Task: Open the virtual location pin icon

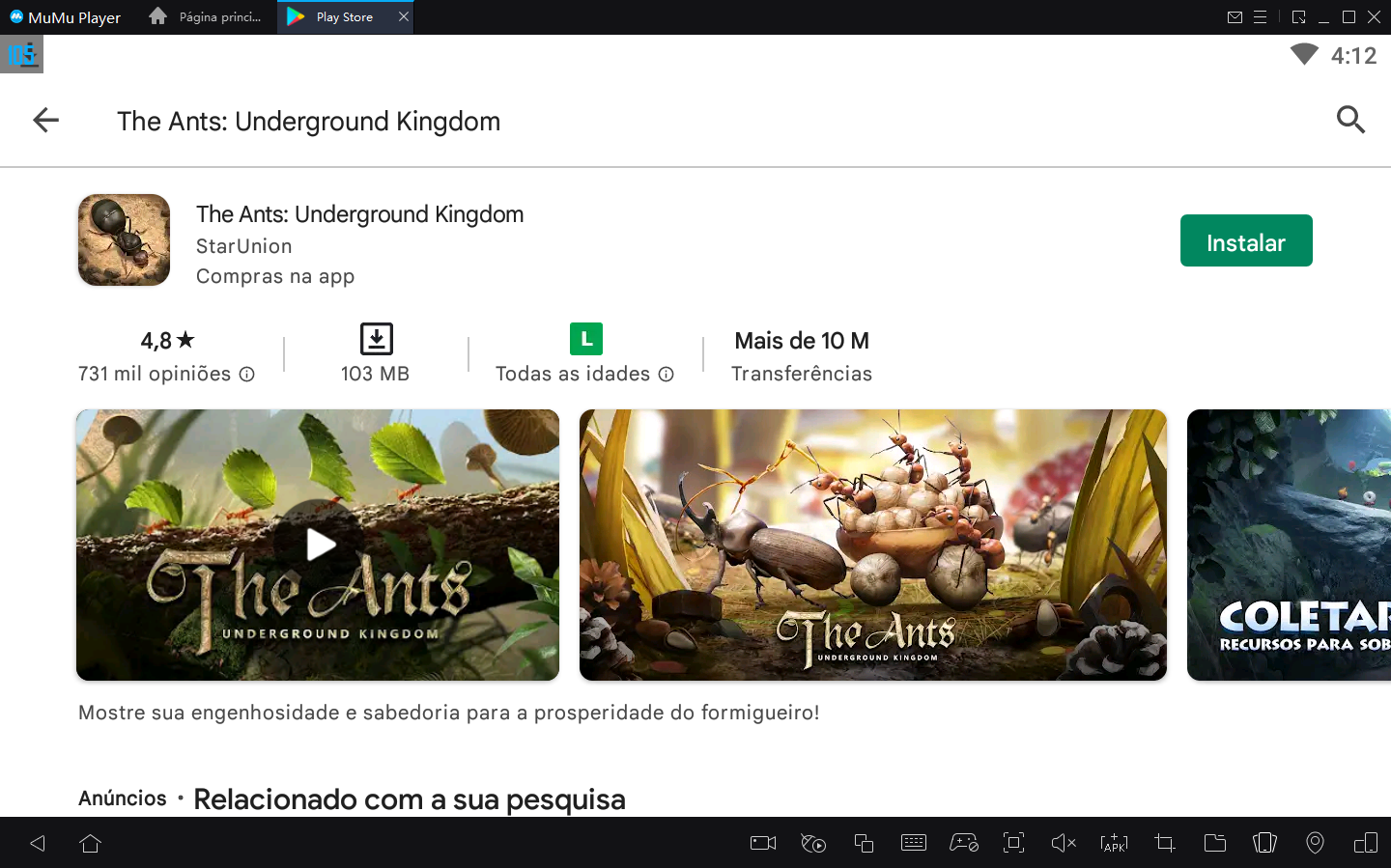Action: pyautogui.click(x=1315, y=843)
